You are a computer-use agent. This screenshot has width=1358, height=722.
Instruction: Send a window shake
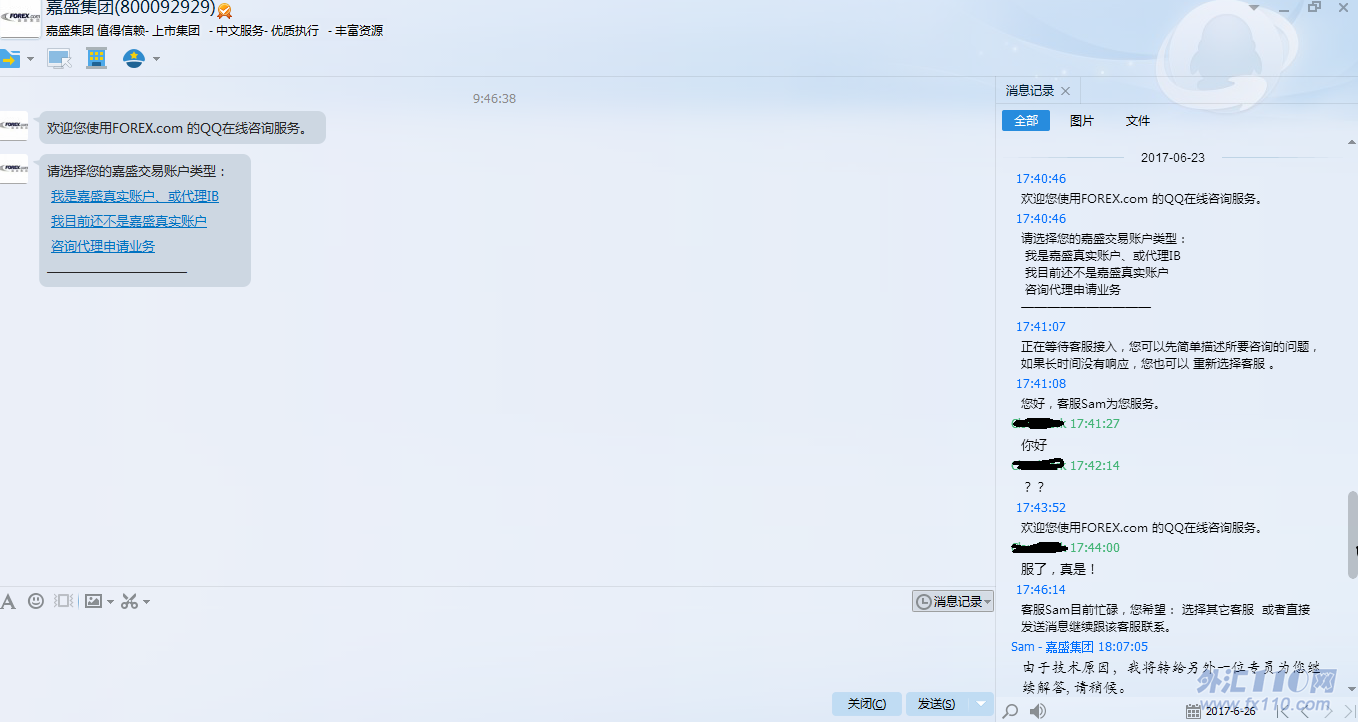(x=64, y=601)
